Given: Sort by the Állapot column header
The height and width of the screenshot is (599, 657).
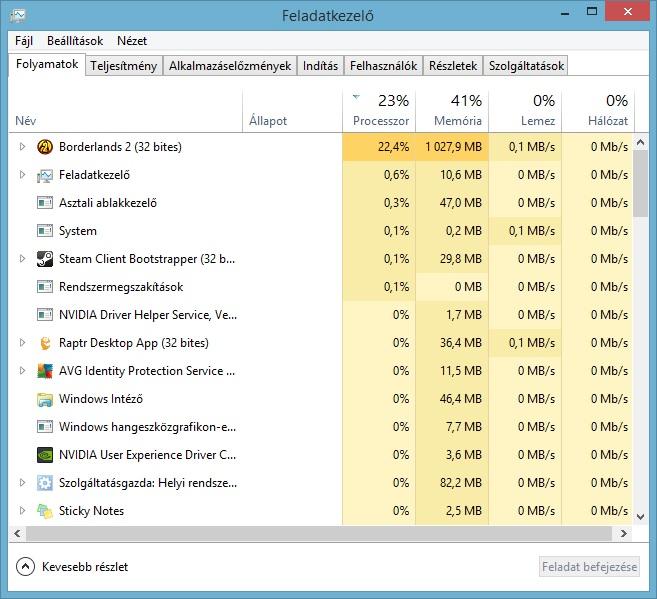Looking at the screenshot, I should [x=292, y=111].
